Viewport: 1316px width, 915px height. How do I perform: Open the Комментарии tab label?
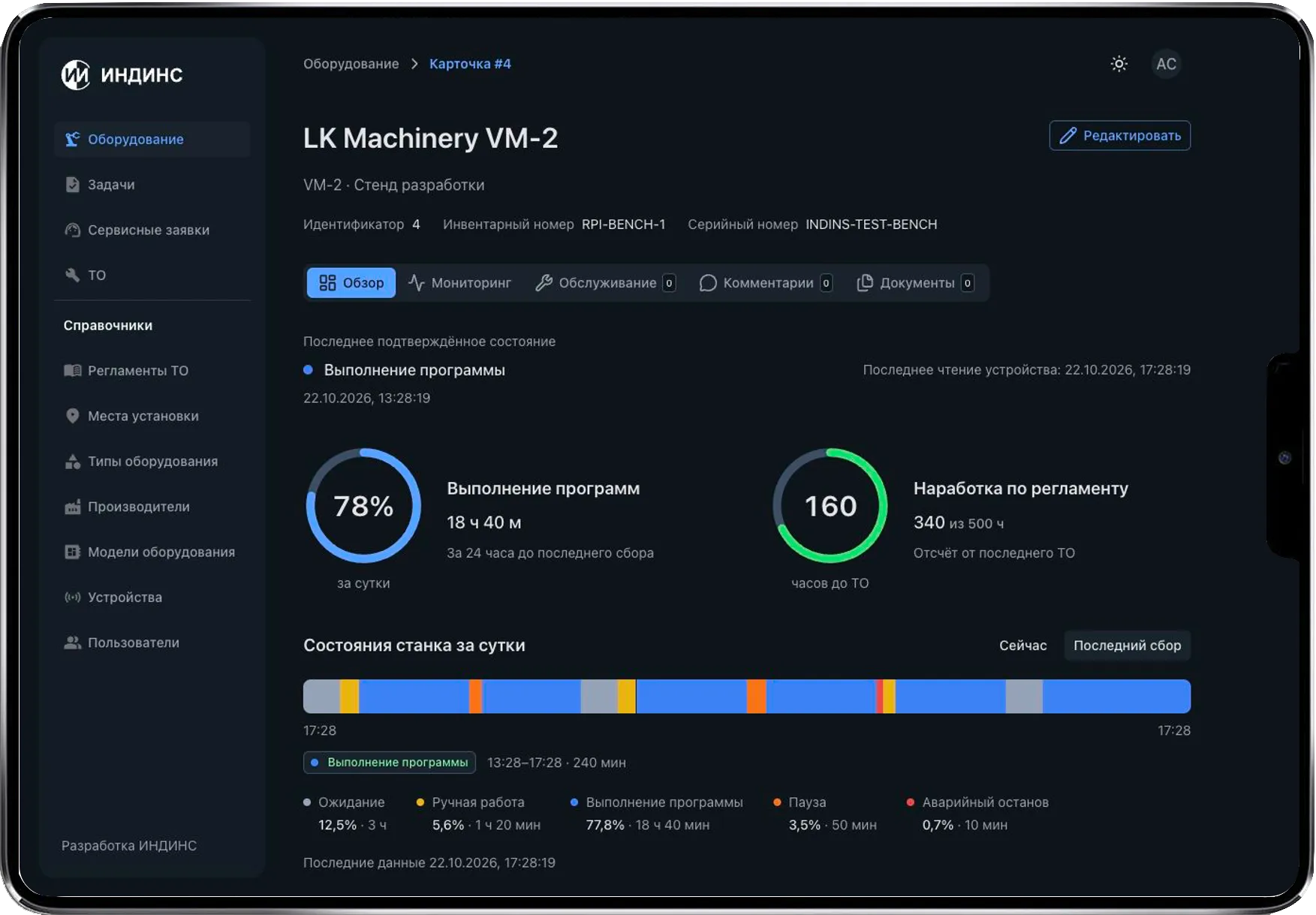pyautogui.click(x=768, y=283)
